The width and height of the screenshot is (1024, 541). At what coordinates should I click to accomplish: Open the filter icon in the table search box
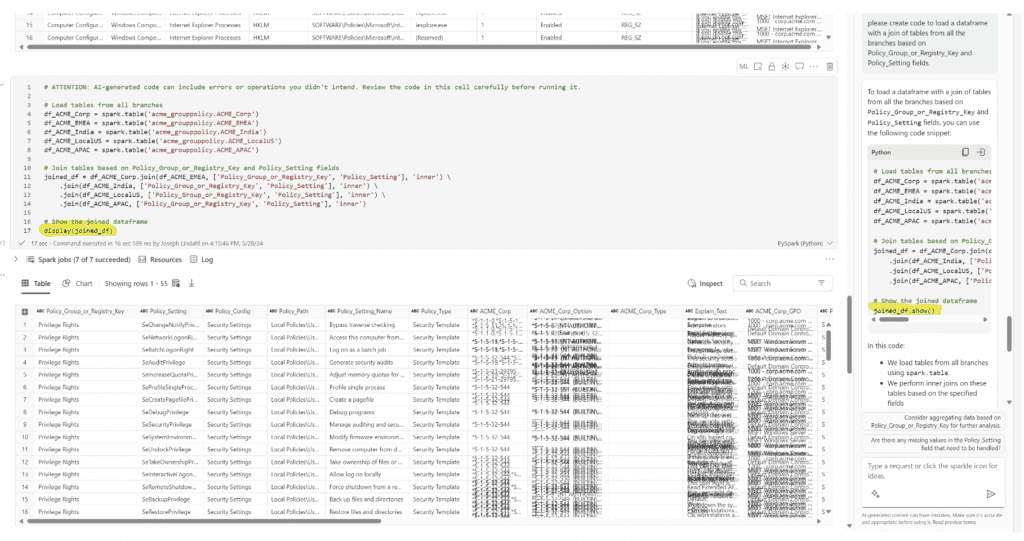coord(821,283)
